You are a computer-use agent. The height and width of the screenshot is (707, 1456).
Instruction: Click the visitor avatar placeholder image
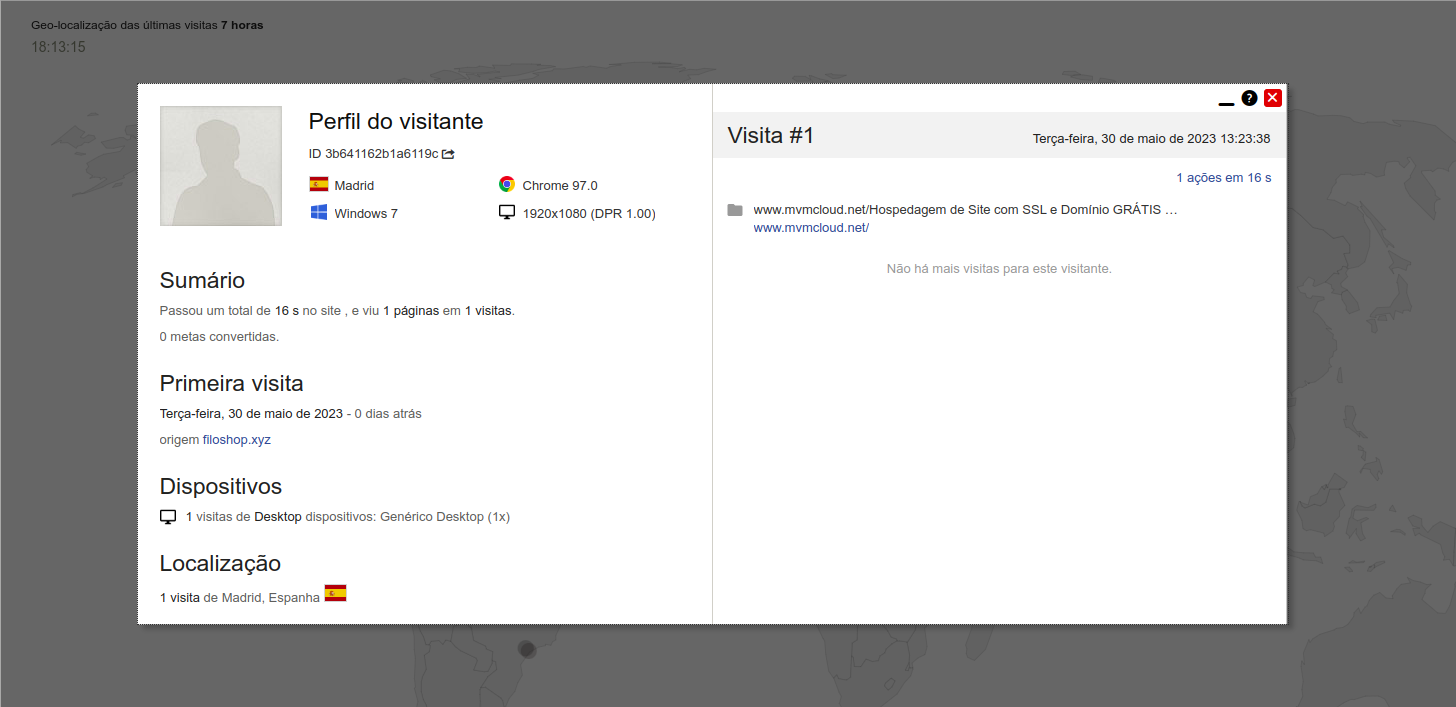tap(221, 166)
